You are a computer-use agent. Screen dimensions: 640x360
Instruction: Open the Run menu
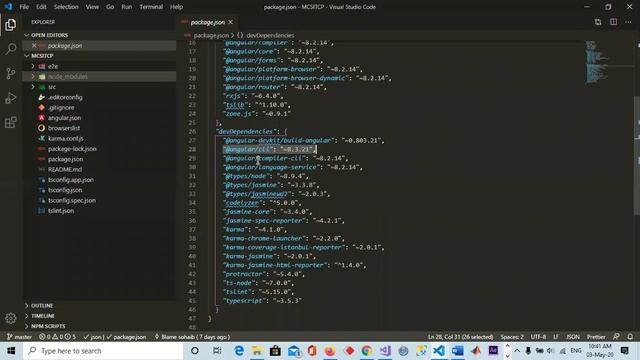[127, 7]
